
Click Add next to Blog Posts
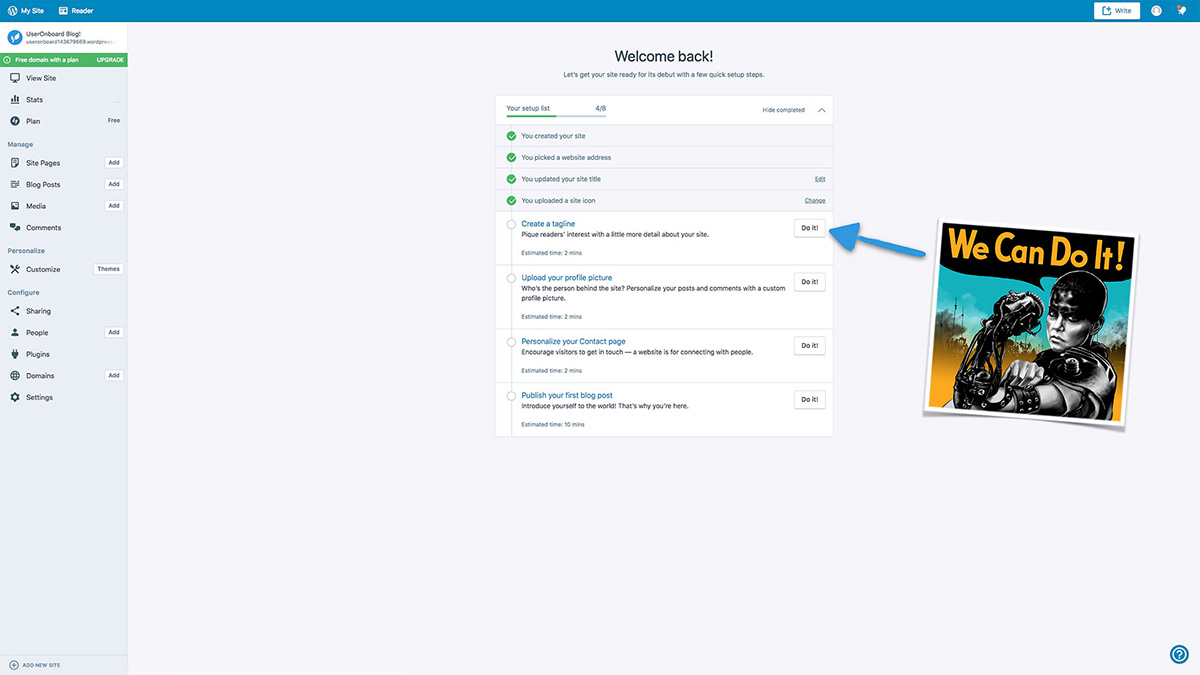point(114,184)
